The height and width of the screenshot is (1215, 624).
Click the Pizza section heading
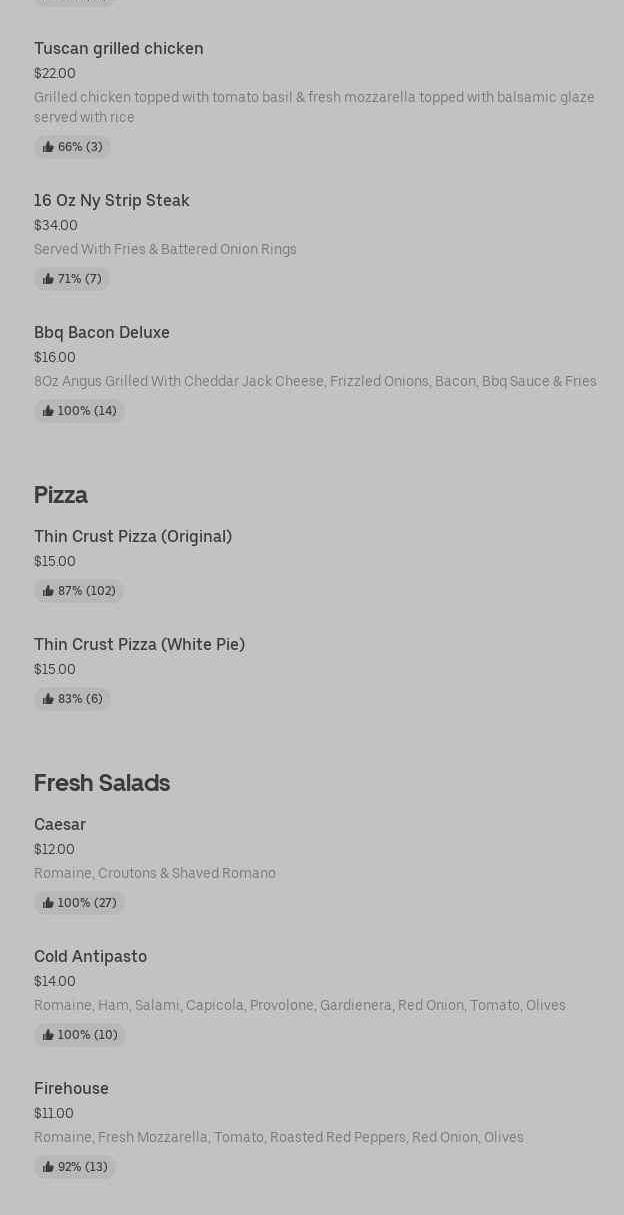point(61,495)
